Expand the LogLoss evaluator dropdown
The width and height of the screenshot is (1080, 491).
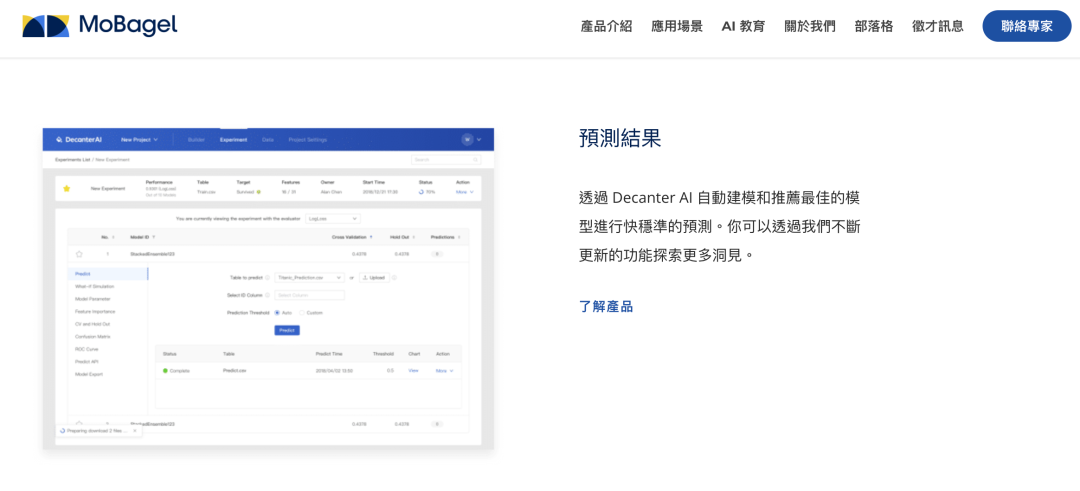[x=331, y=217]
